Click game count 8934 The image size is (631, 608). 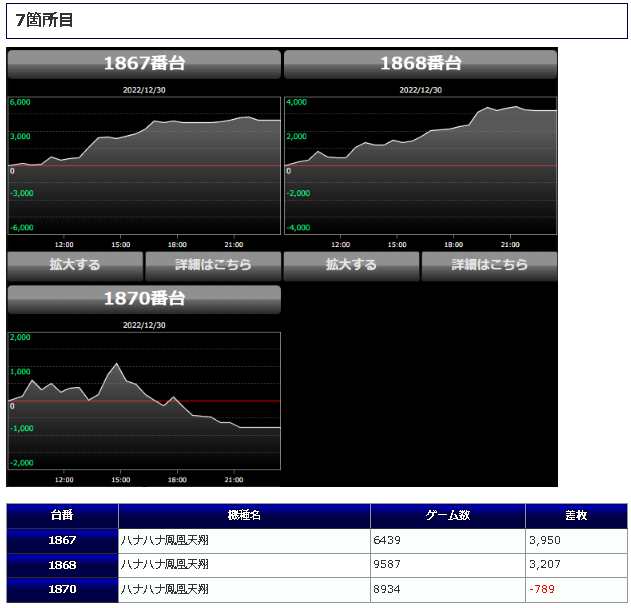coord(387,589)
